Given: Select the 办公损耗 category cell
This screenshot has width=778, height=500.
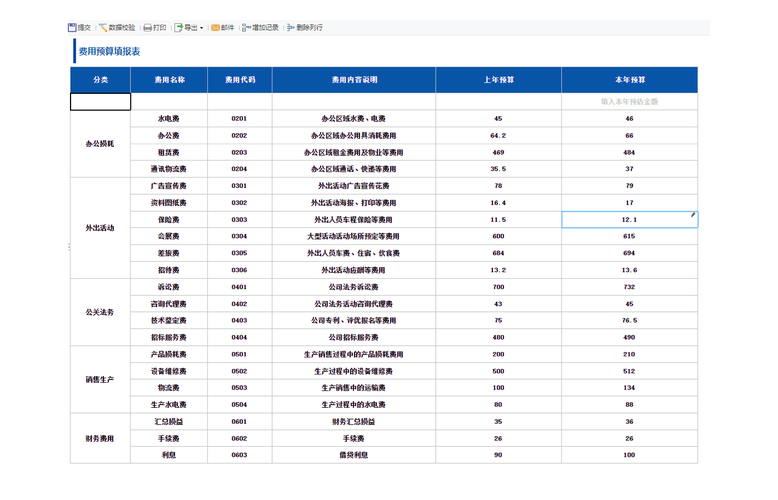Looking at the screenshot, I should point(100,144).
